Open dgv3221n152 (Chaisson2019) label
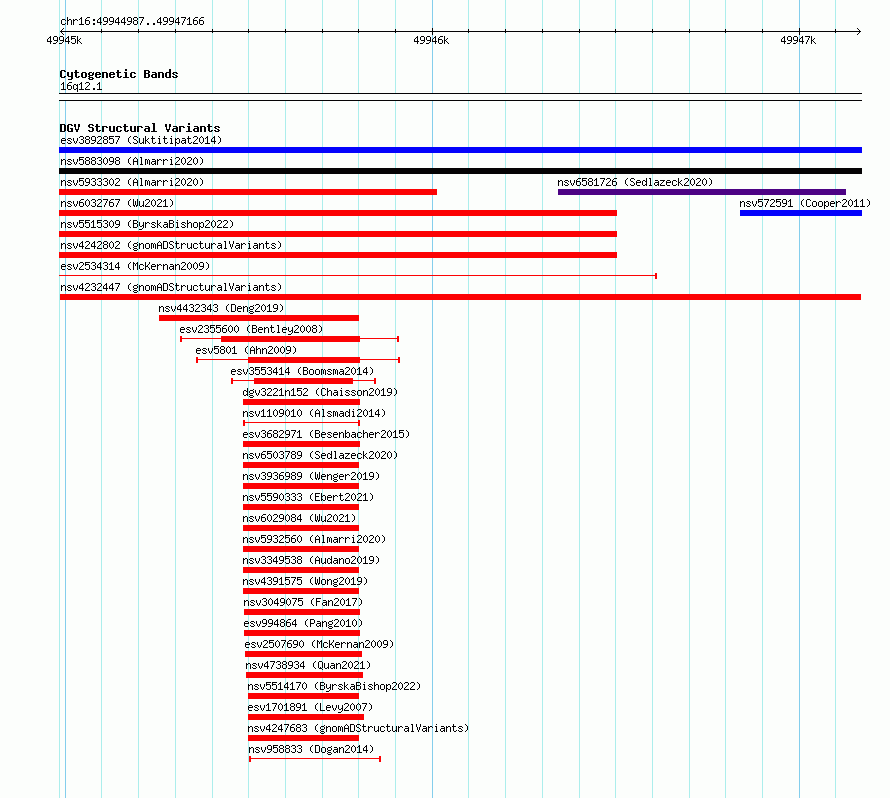 [x=320, y=392]
